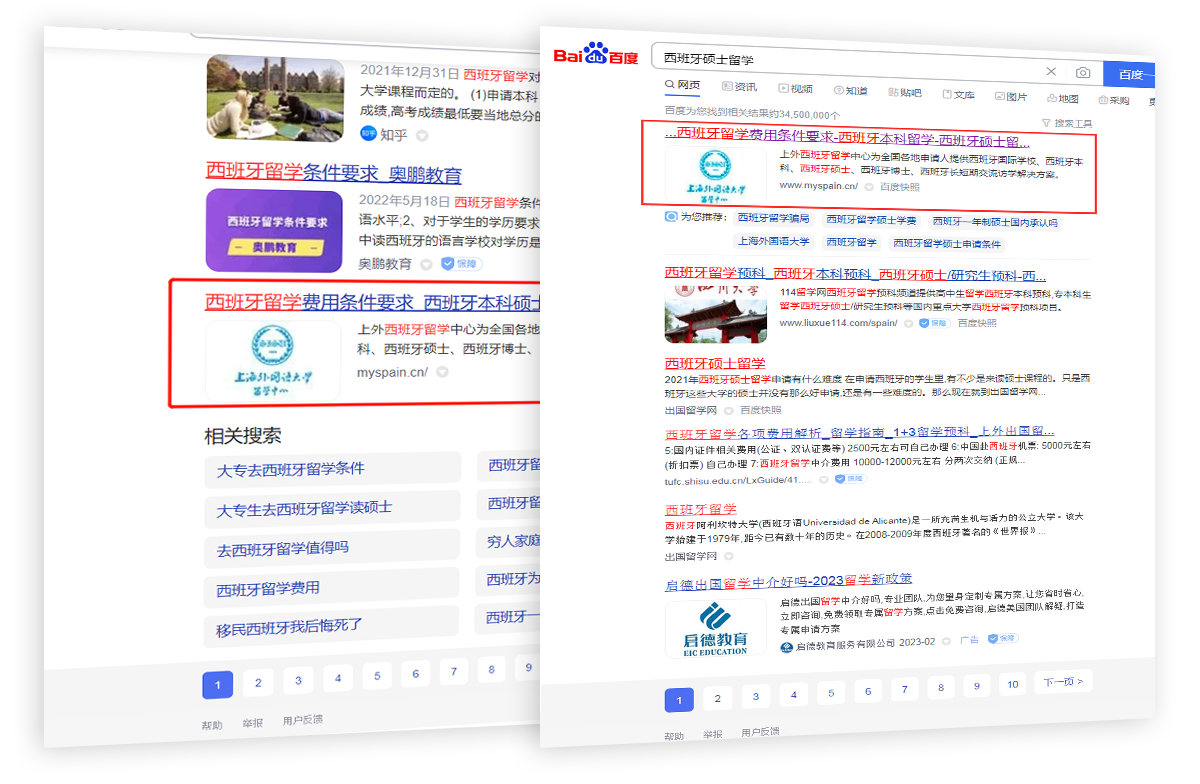Clear the search box with the X icon
Image resolution: width=1200 pixels, height=784 pixels.
(x=1051, y=72)
